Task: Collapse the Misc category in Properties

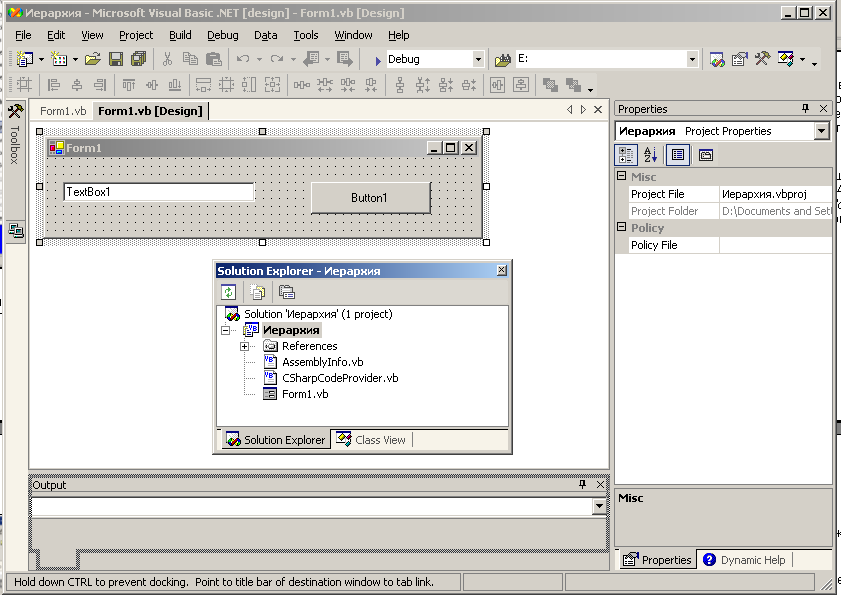Action: (x=622, y=176)
